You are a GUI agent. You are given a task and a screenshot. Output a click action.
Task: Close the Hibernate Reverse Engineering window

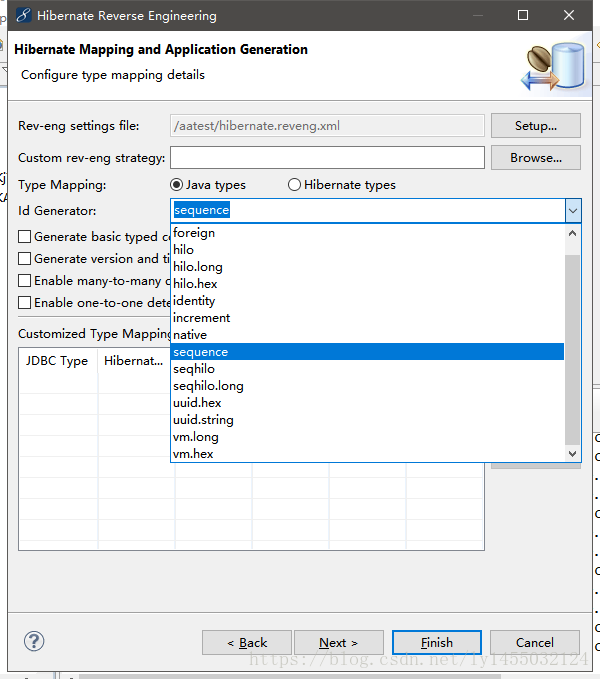(569, 15)
